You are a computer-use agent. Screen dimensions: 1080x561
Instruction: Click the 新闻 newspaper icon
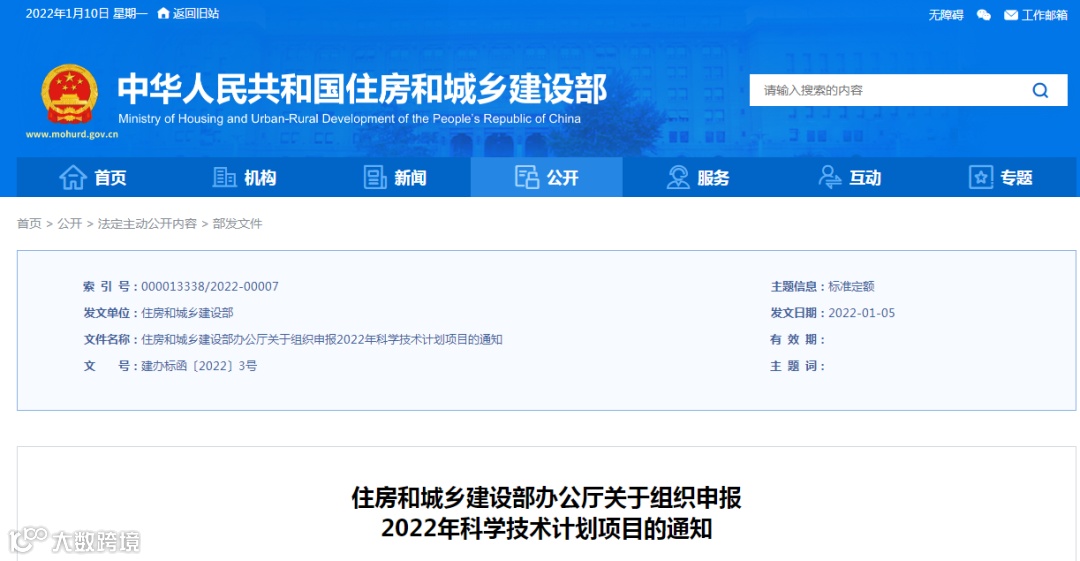pyautogui.click(x=375, y=177)
